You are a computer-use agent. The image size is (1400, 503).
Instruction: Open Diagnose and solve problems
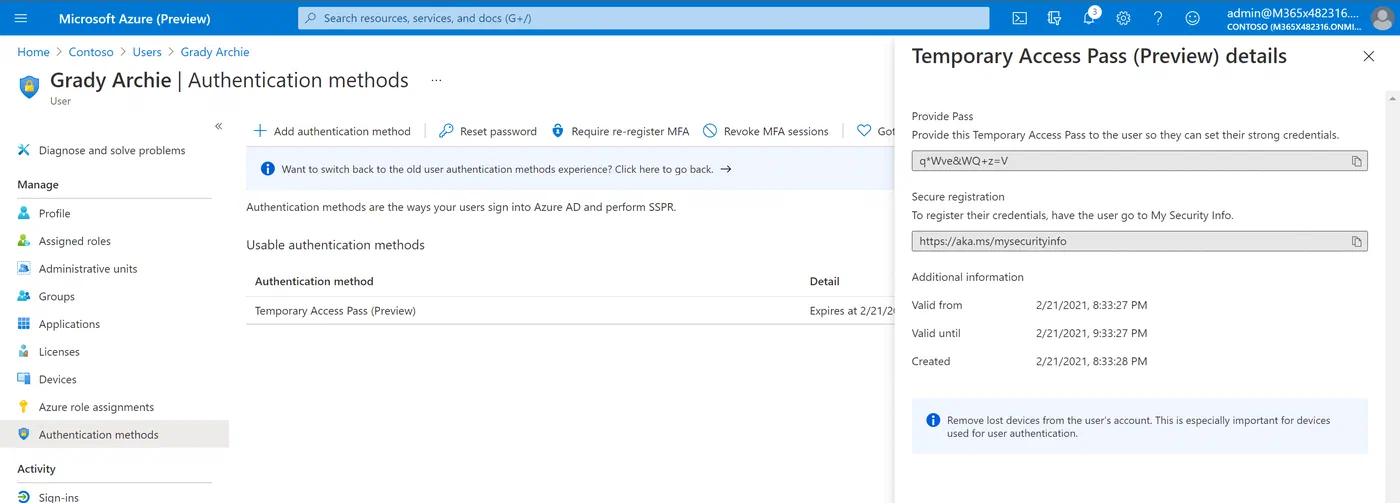[114, 151]
